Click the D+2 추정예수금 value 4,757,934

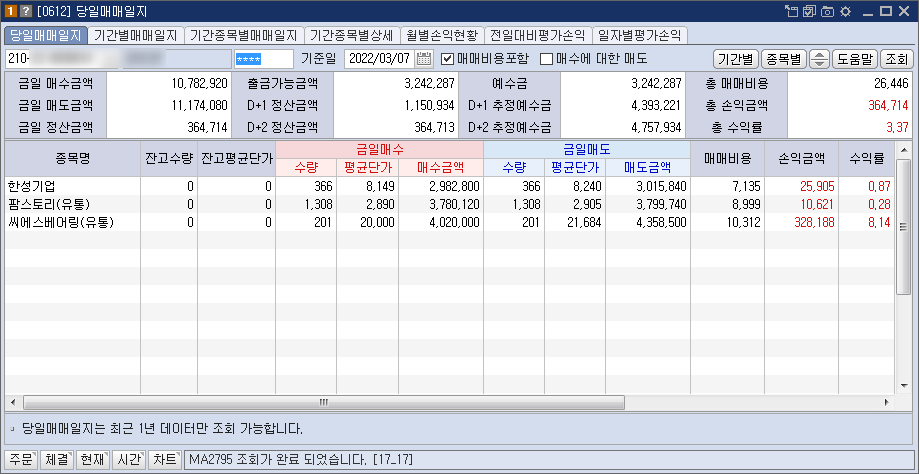click(656, 127)
